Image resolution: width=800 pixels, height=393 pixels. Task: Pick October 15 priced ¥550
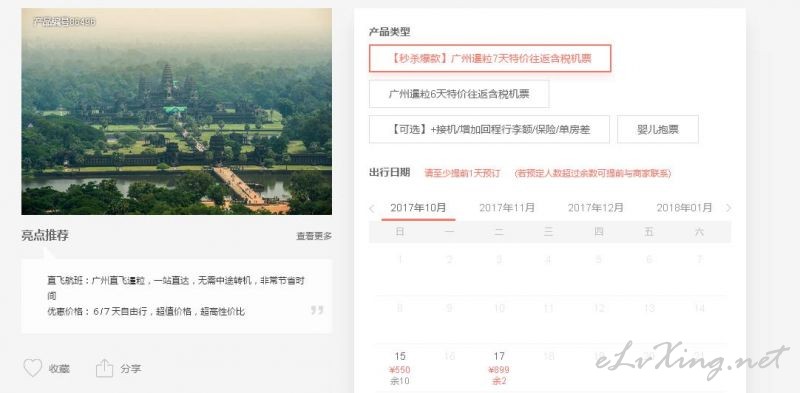click(400, 368)
